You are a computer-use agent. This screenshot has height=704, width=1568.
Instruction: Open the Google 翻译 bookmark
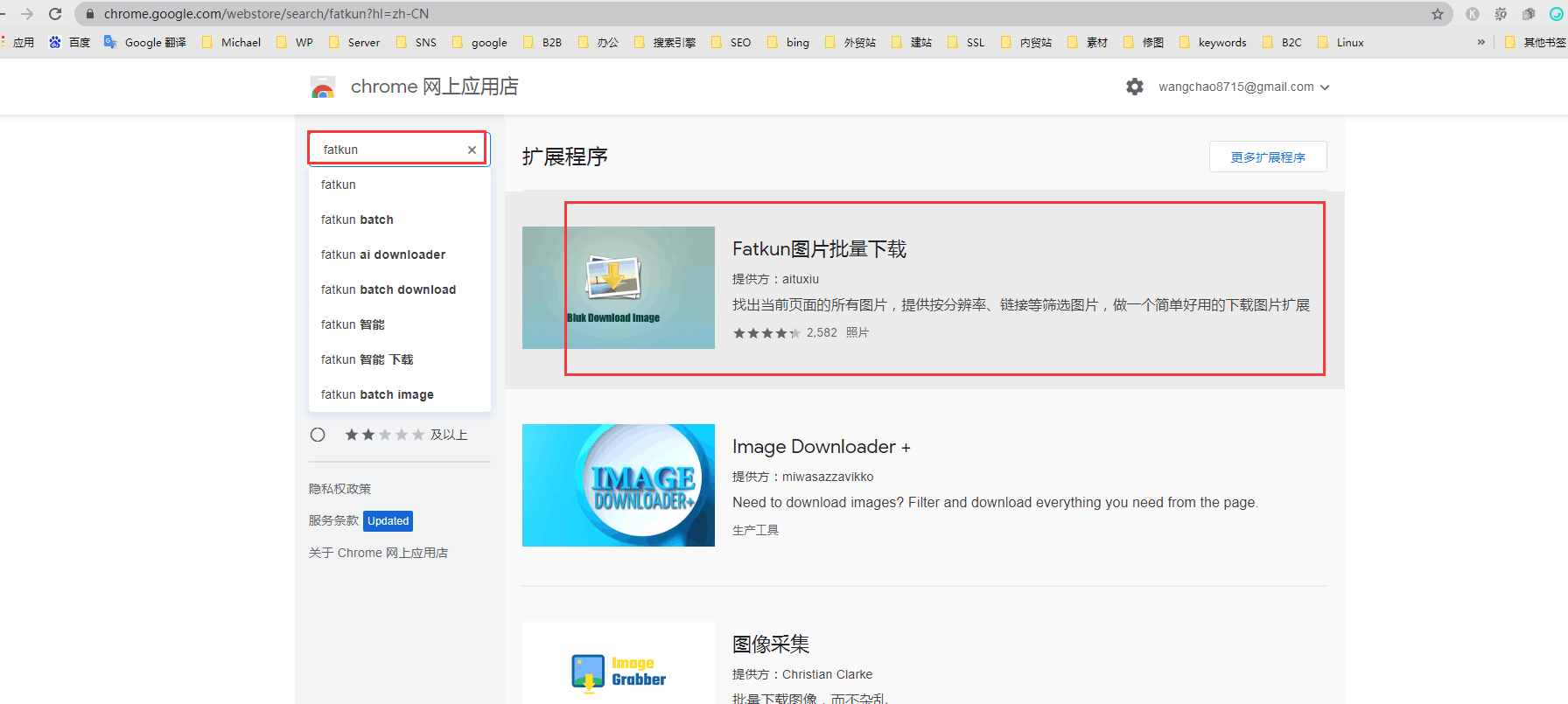point(145,42)
